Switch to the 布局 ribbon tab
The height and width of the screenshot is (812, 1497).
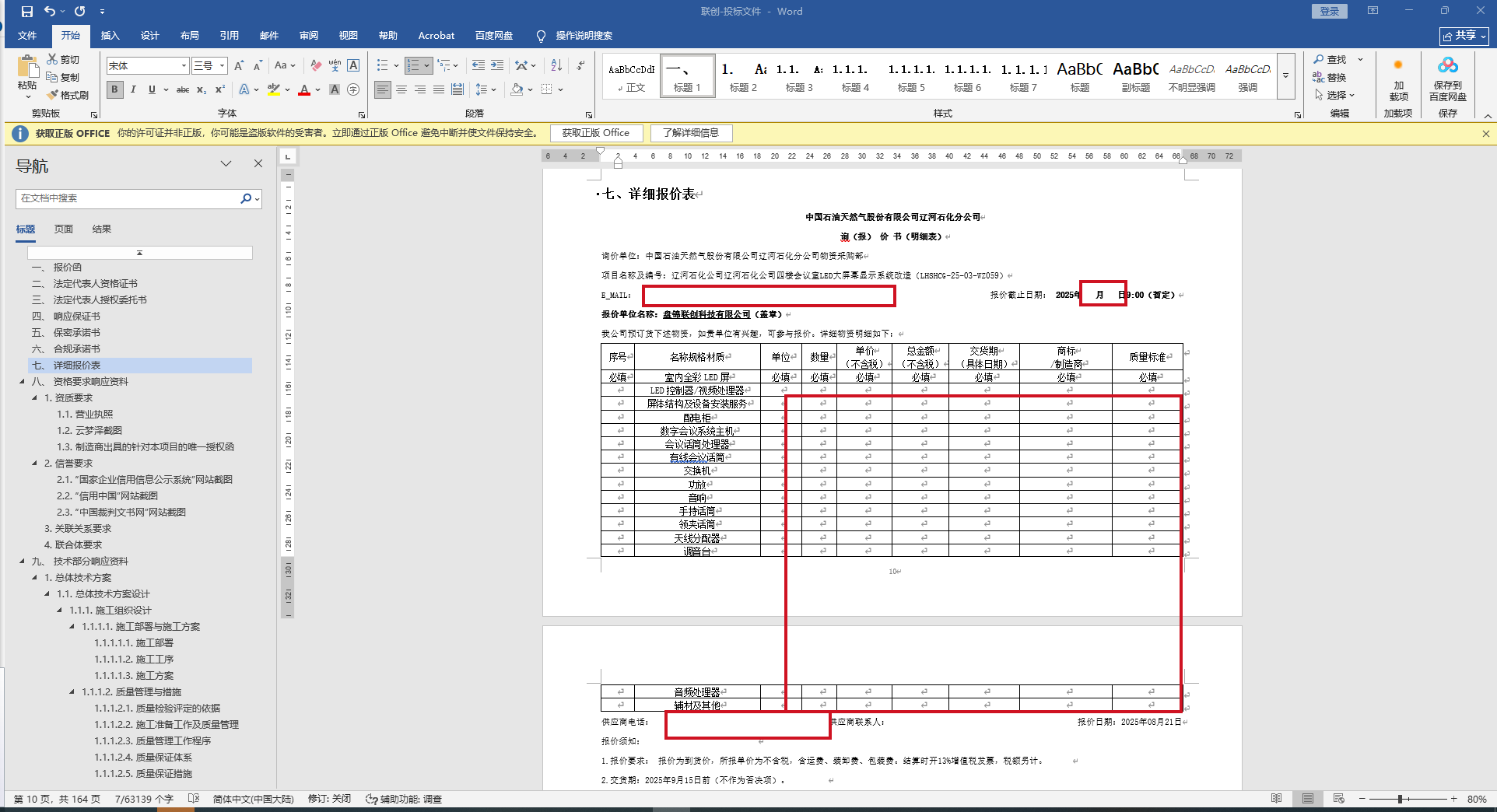(189, 36)
